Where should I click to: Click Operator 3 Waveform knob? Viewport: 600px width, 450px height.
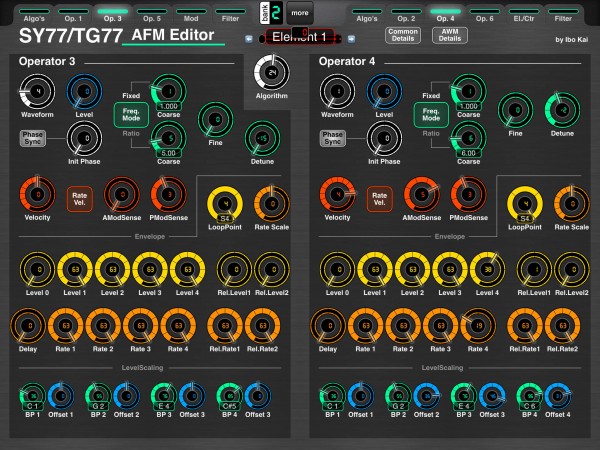pyautogui.click(x=37, y=91)
